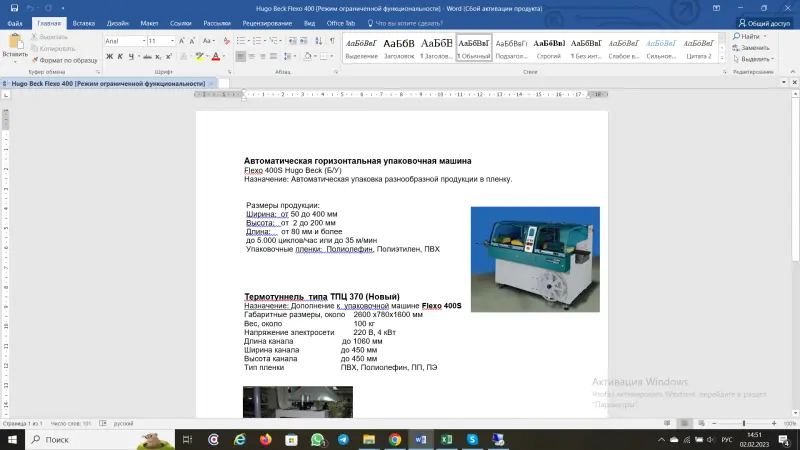Click the bulleted list icon
800x450 pixels.
pyautogui.click(x=241, y=41)
